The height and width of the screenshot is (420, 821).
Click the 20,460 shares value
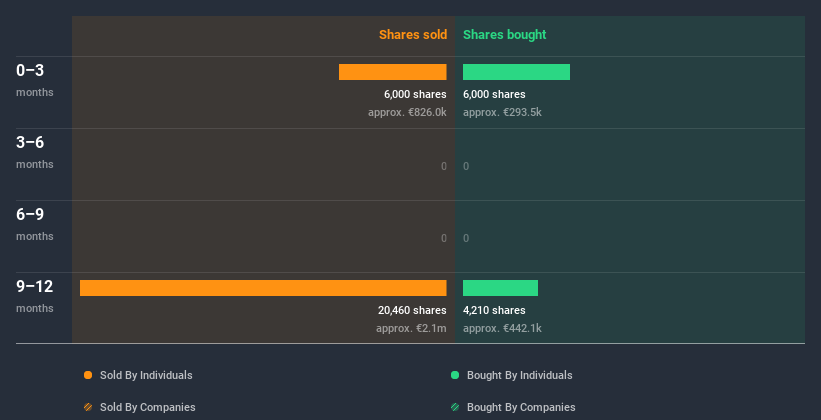(x=412, y=310)
